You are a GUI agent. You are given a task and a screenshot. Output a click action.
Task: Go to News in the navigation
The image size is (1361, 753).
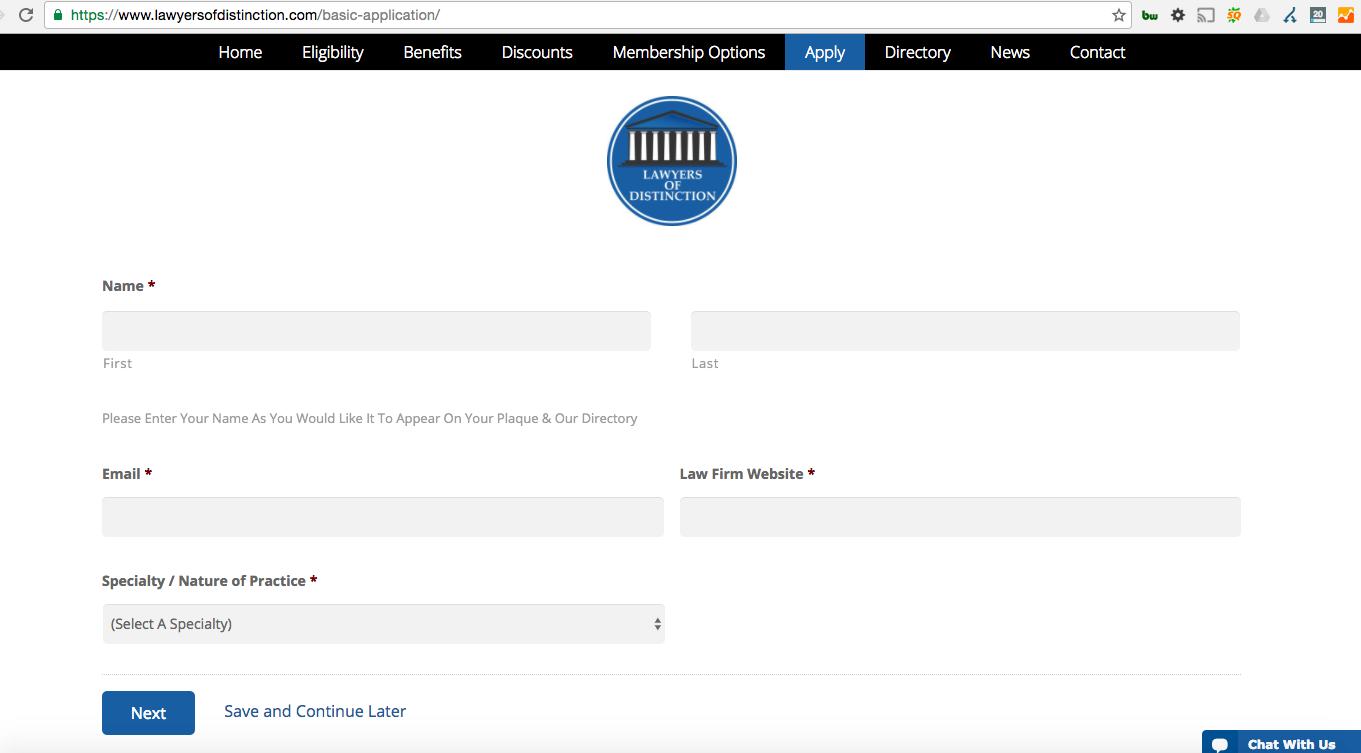click(x=1010, y=52)
